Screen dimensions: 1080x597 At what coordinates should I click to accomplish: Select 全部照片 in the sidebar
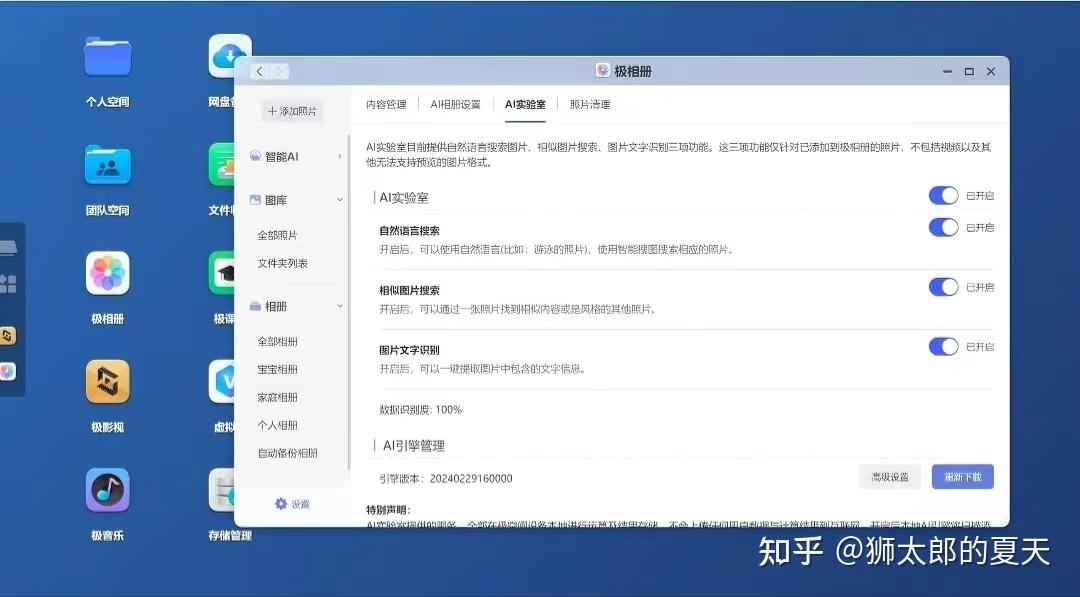(277, 235)
